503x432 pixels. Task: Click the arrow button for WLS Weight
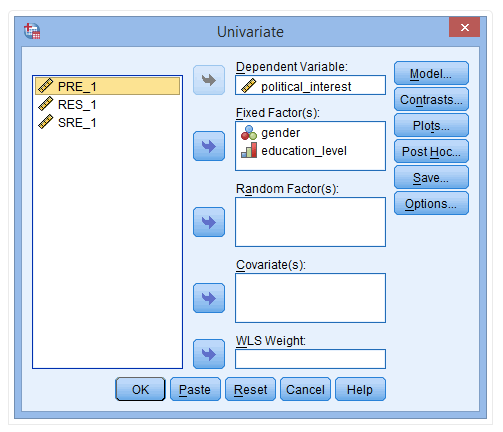(209, 354)
